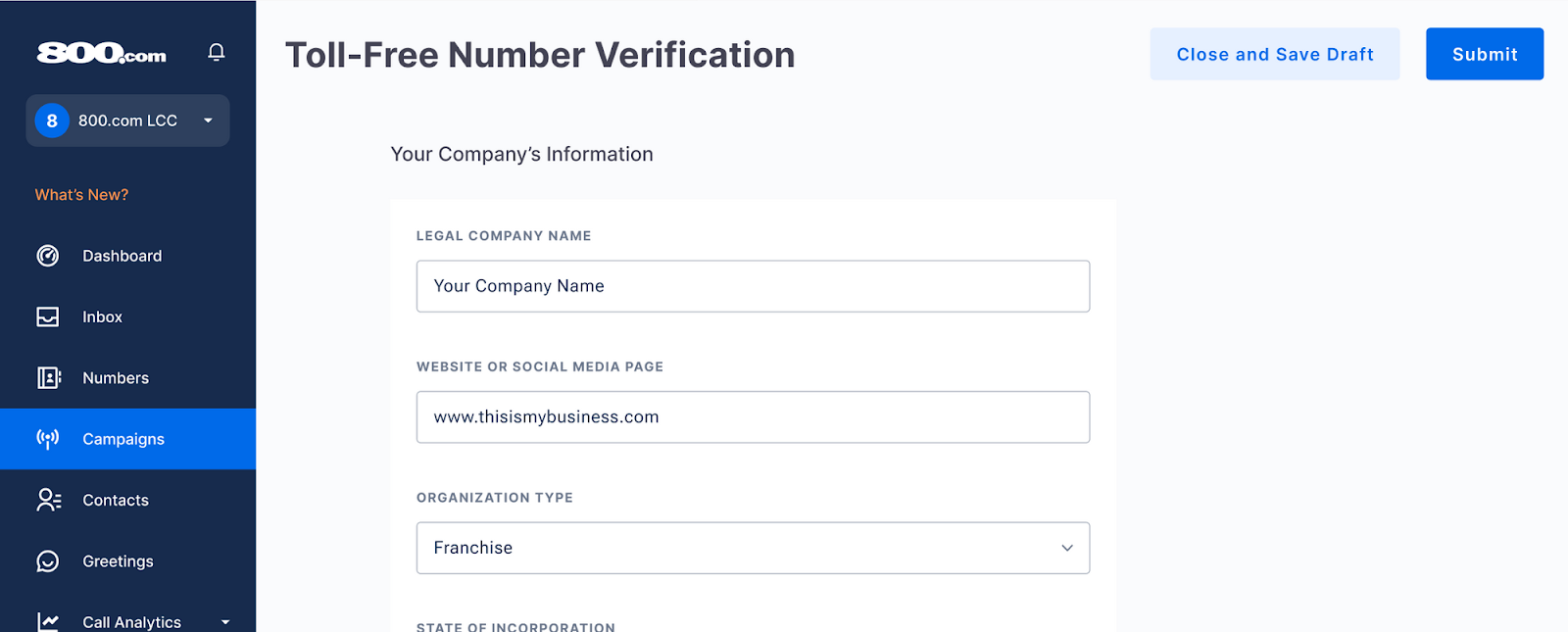Click the Legal Company Name field

(x=753, y=286)
